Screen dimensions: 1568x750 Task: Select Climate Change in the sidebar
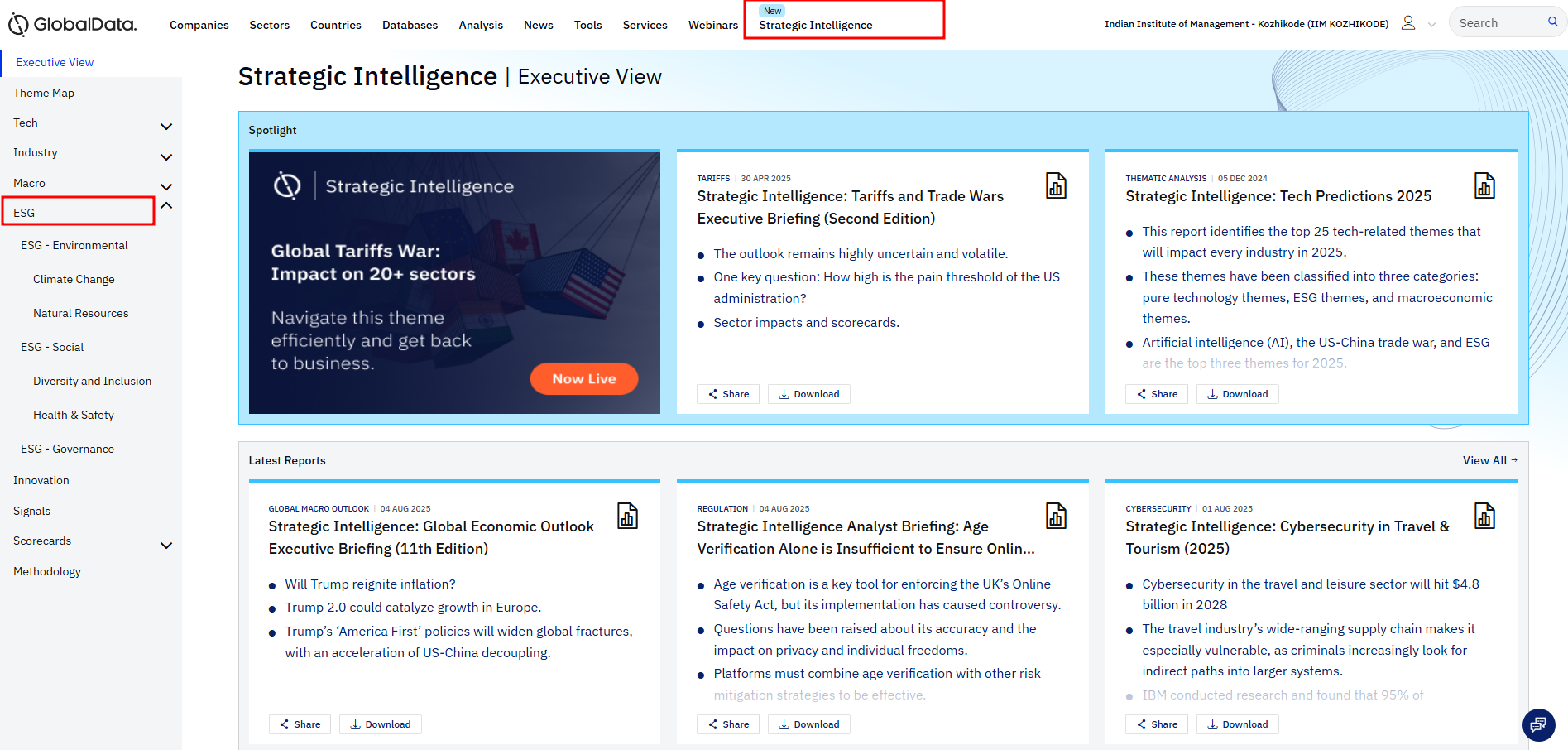coord(74,279)
